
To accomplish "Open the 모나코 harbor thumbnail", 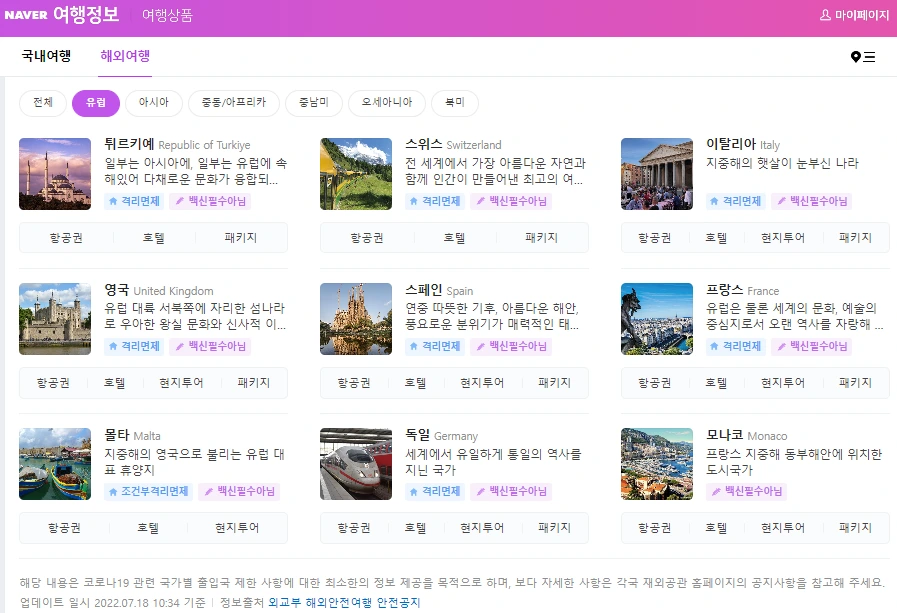I will coord(657,464).
